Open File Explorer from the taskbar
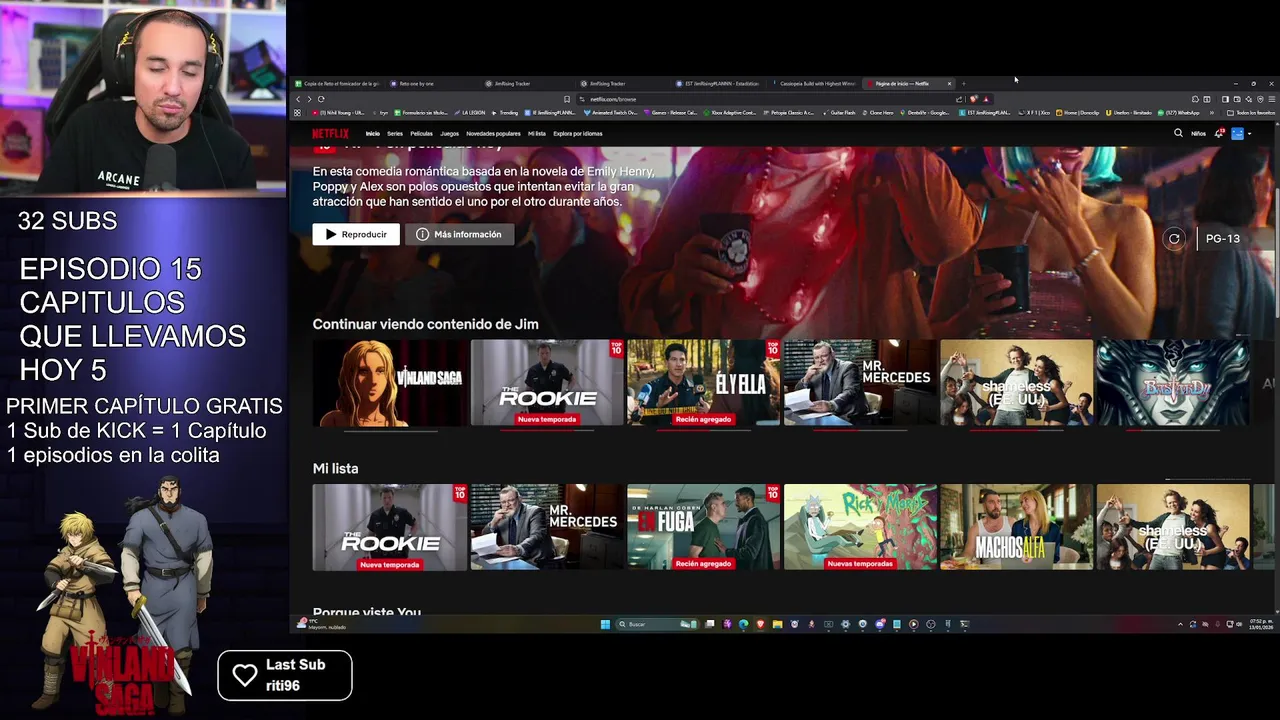 [x=777, y=624]
